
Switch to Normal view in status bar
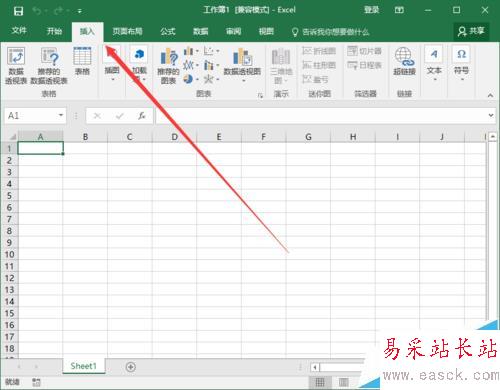320,382
